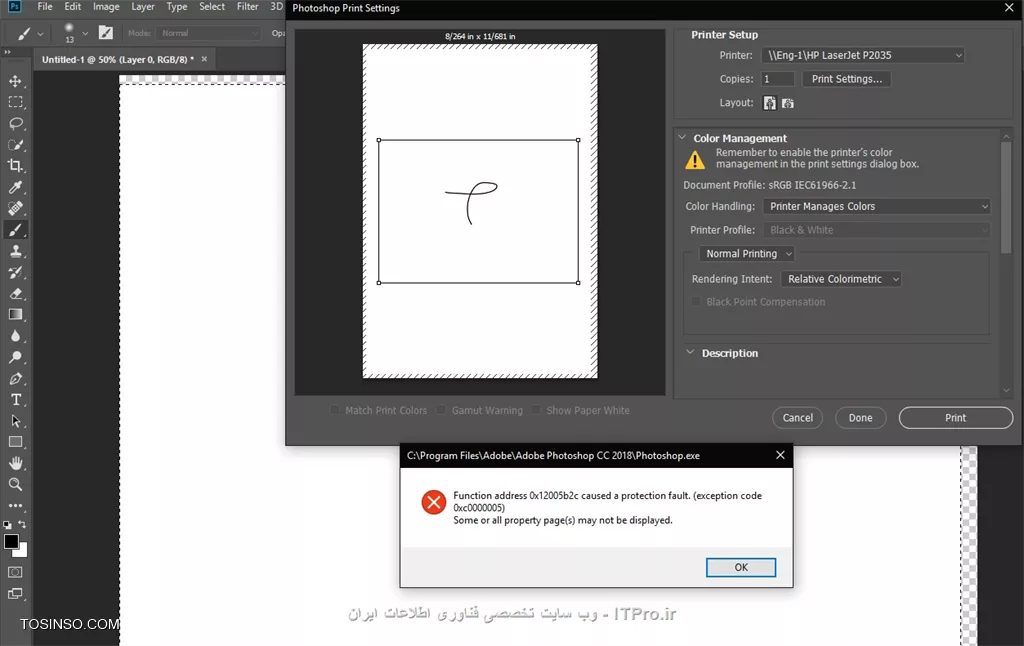Select the Crop tool

pyautogui.click(x=15, y=166)
